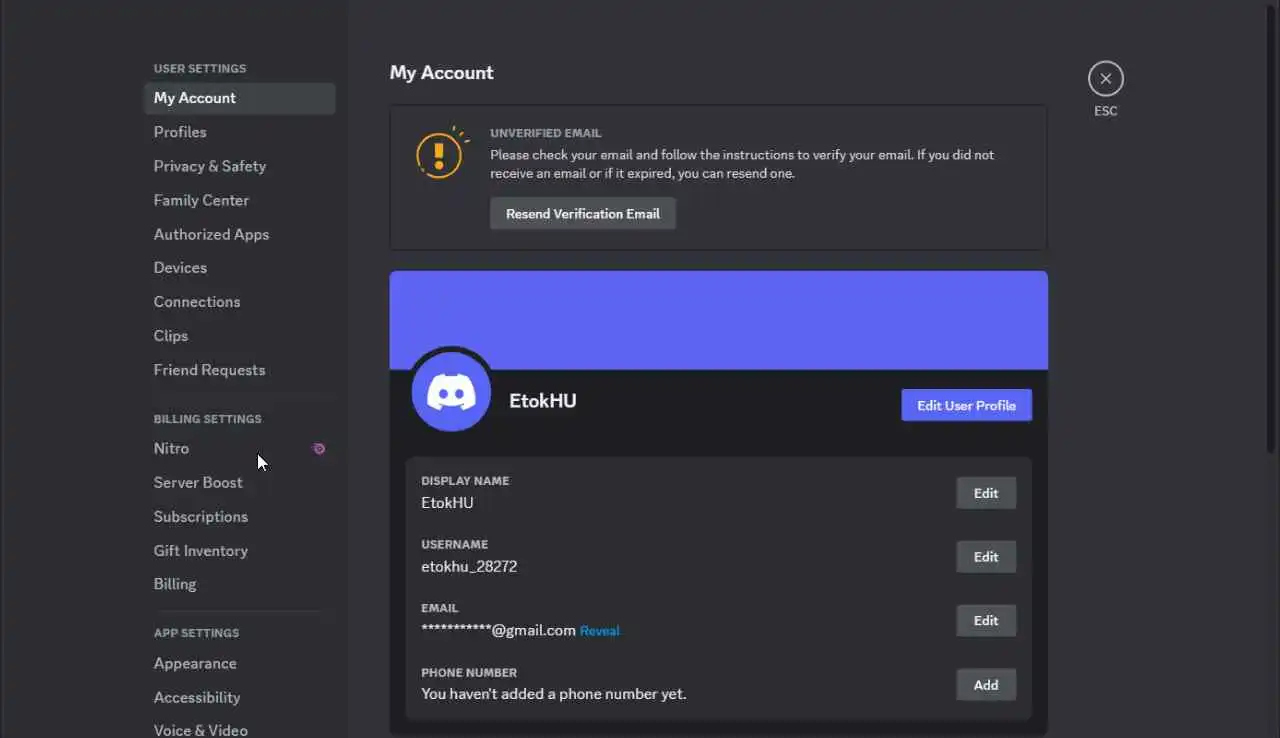Go to Privacy & Safety settings
Viewport: 1280px width, 738px height.
pos(240,166)
